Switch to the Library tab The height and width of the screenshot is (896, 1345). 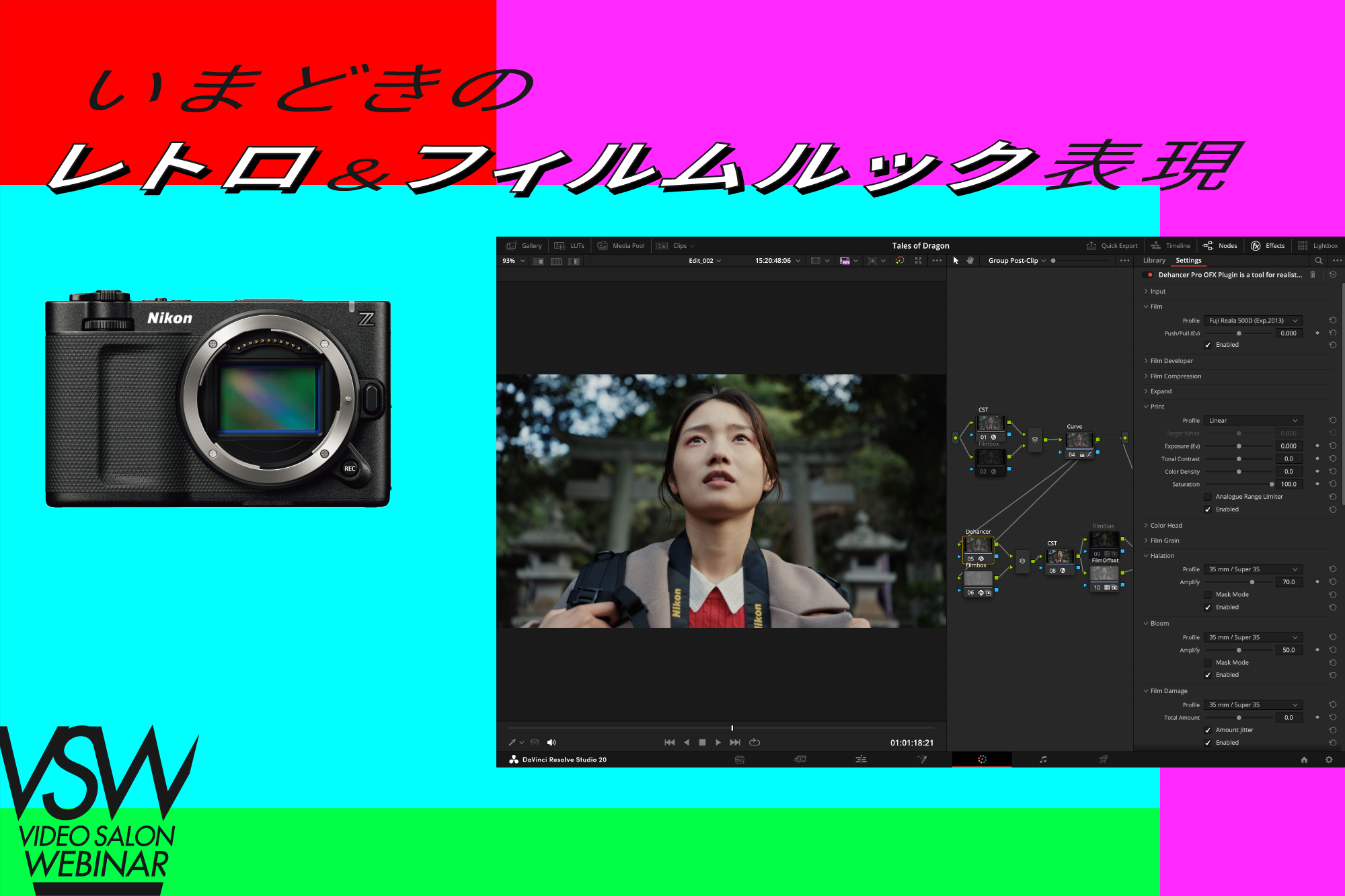click(x=1154, y=260)
